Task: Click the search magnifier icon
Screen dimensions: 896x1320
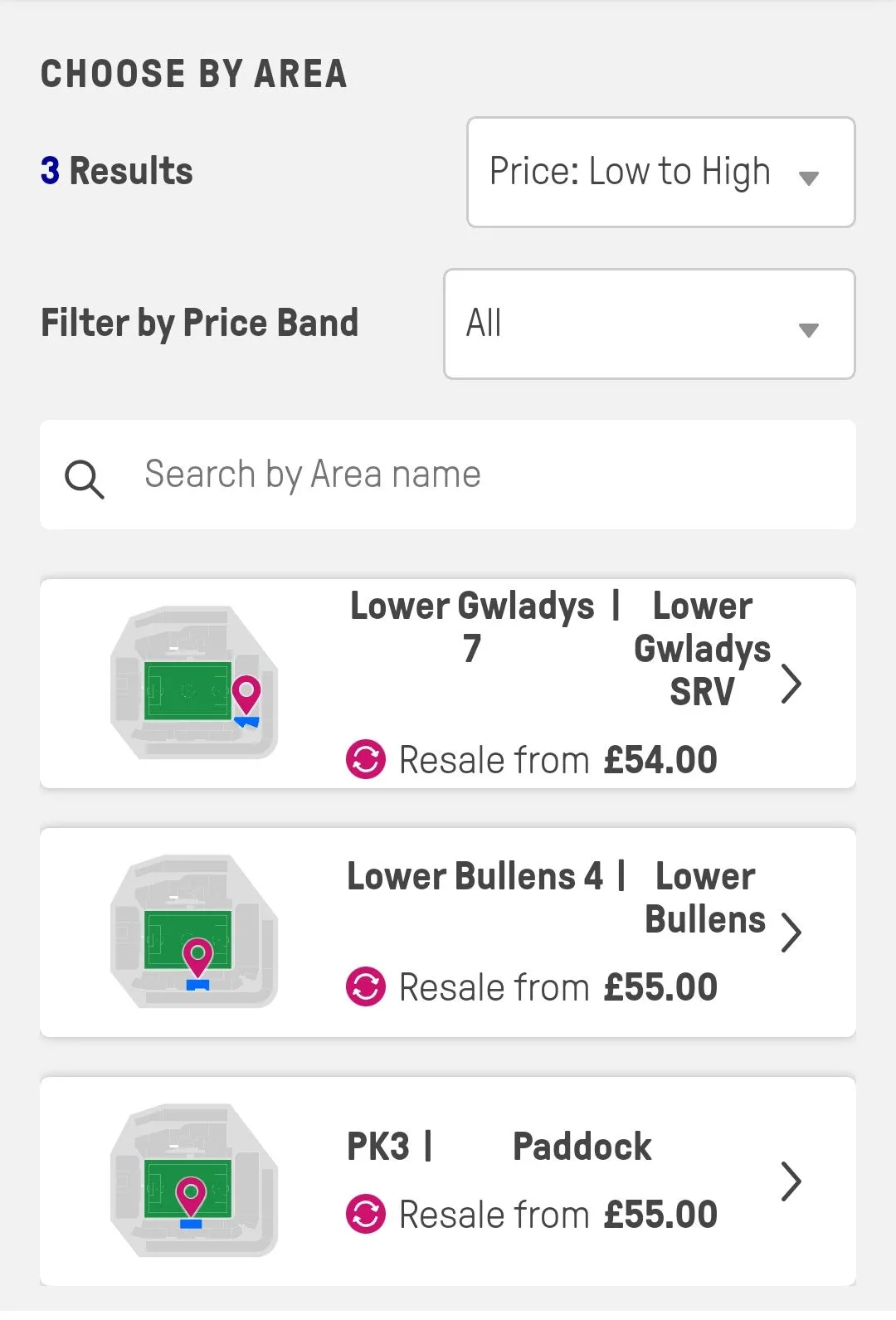Action: (x=85, y=479)
